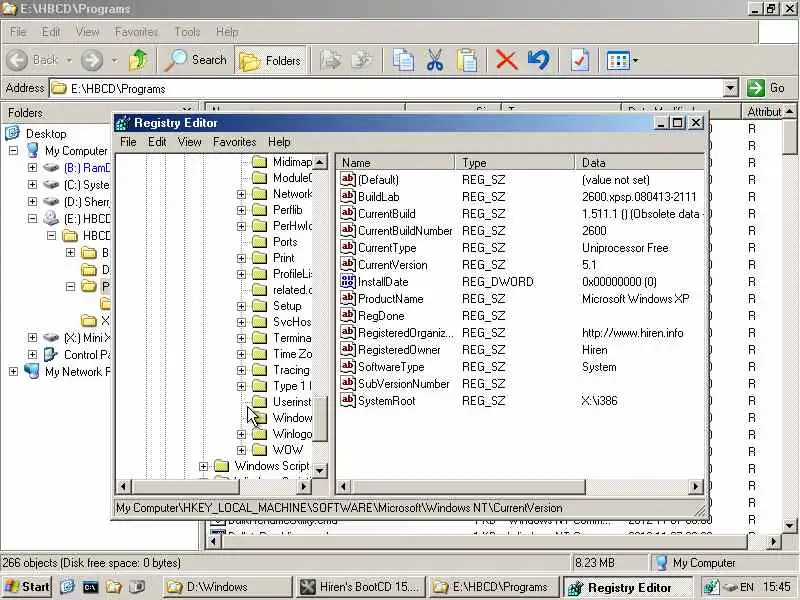Click the Go button beside the address bar
The image size is (800, 600).
pos(766,88)
